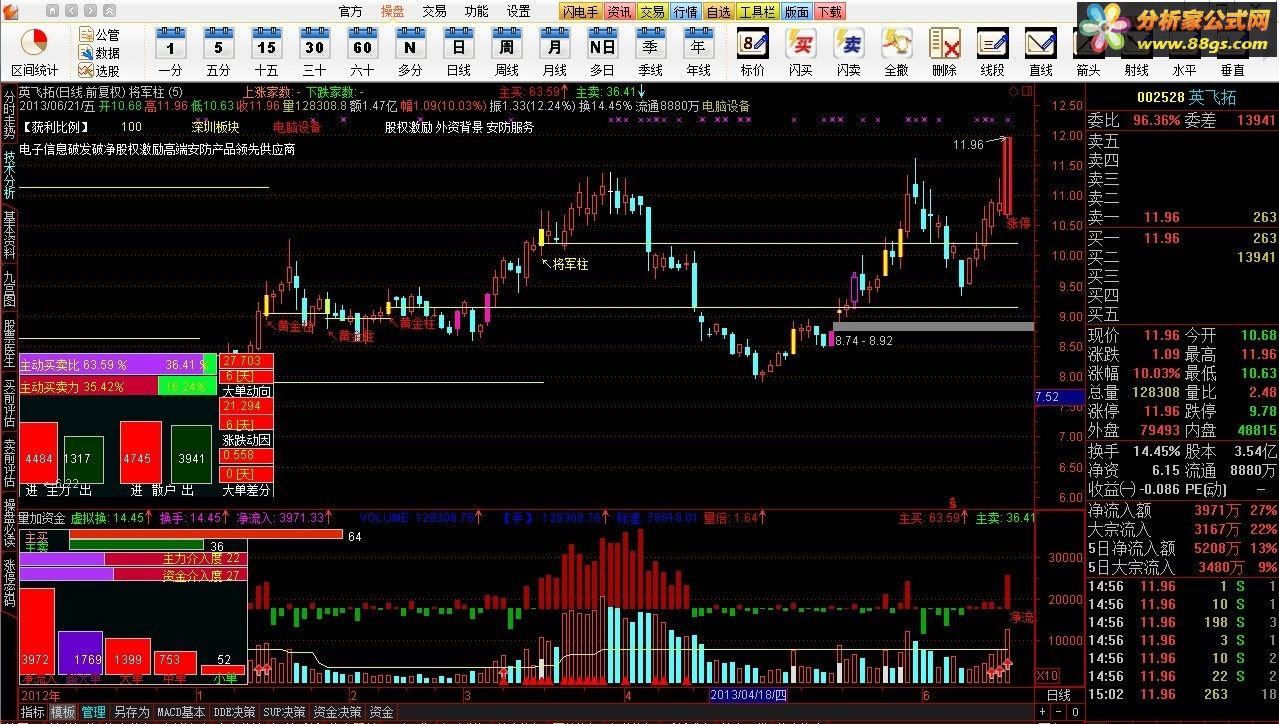Select the 线段 line segment tool
Image resolution: width=1279 pixels, height=724 pixels.
click(x=992, y=52)
